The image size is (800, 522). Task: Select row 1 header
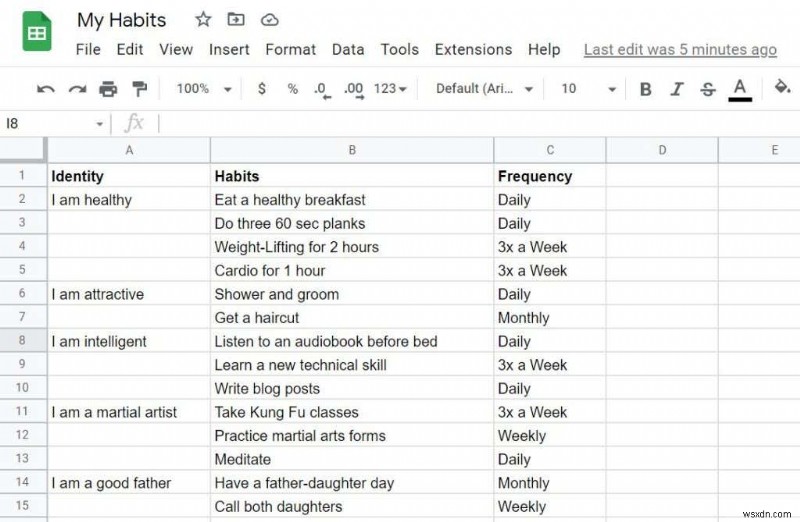click(x=23, y=176)
